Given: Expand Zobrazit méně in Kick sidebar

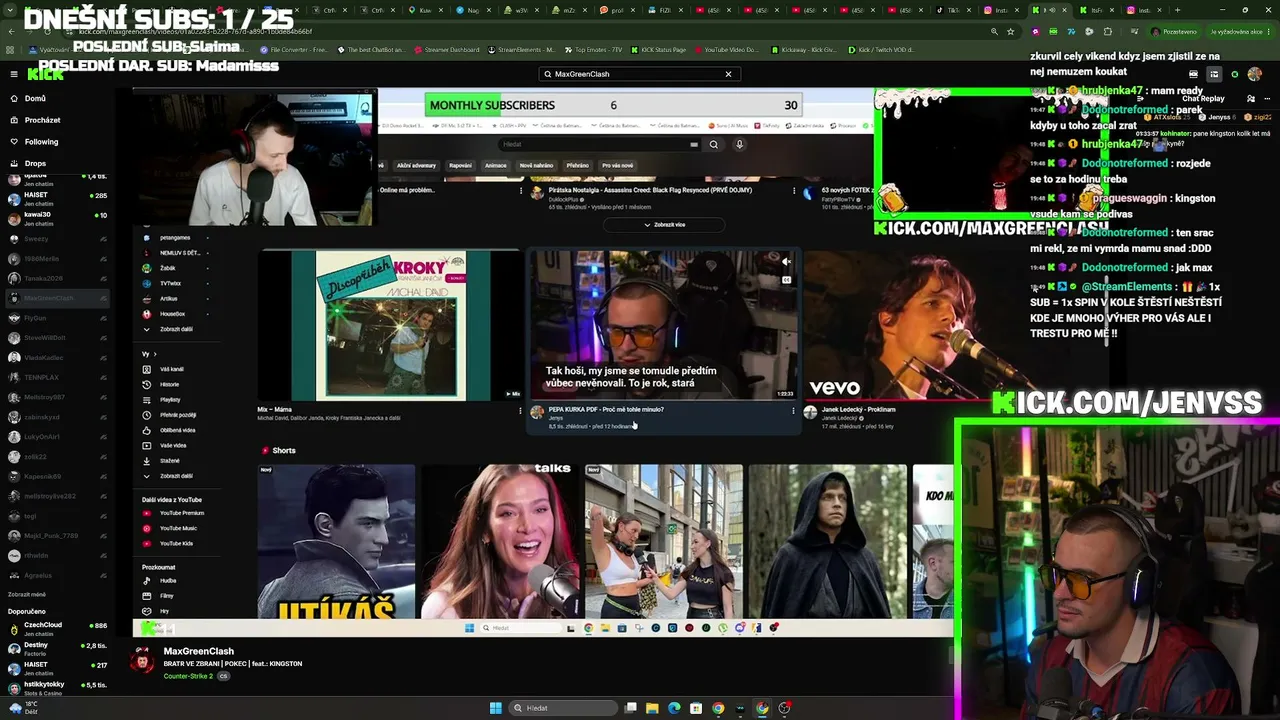Looking at the screenshot, I should click(27, 594).
